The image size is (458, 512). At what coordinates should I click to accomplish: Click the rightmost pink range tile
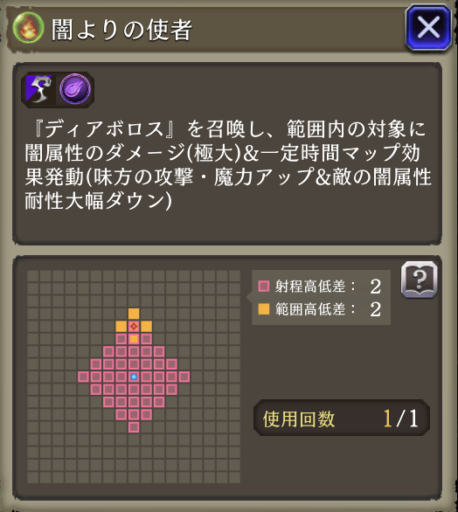pos(184,377)
